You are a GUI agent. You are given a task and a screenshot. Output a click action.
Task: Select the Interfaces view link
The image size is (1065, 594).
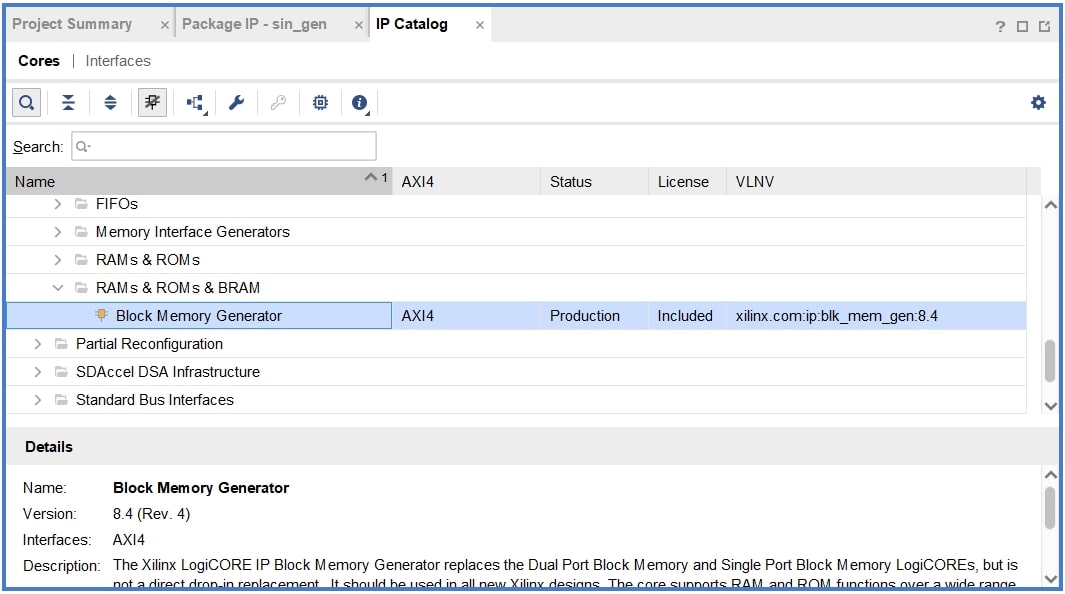[118, 60]
